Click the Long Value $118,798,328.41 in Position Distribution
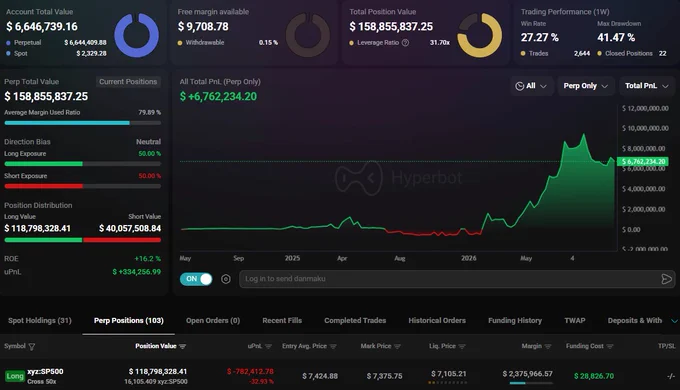This screenshot has width=680, height=390. pos(37,229)
